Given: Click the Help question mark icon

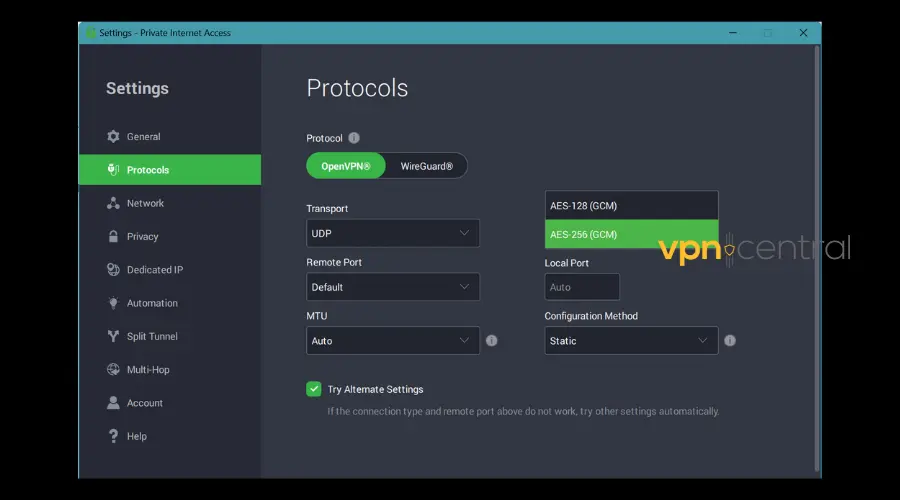Looking at the screenshot, I should 113,436.
